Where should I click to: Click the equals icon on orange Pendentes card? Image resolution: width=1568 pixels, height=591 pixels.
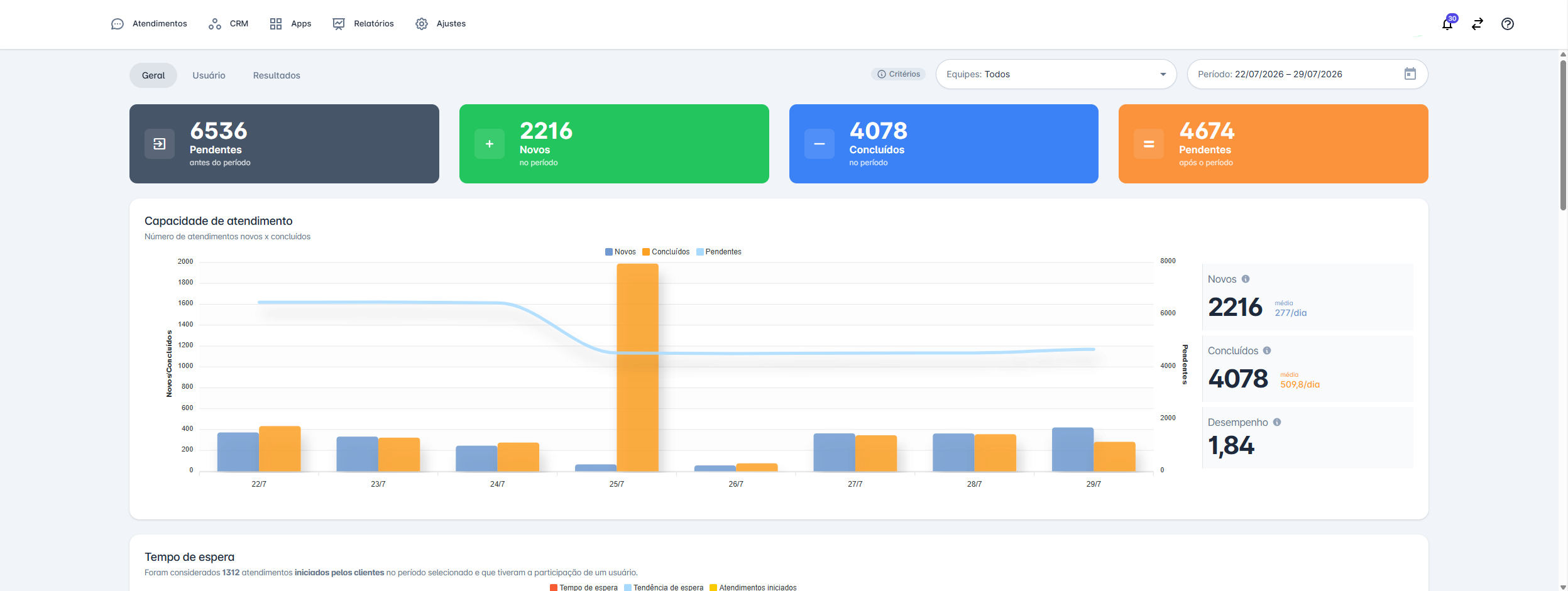click(1149, 144)
